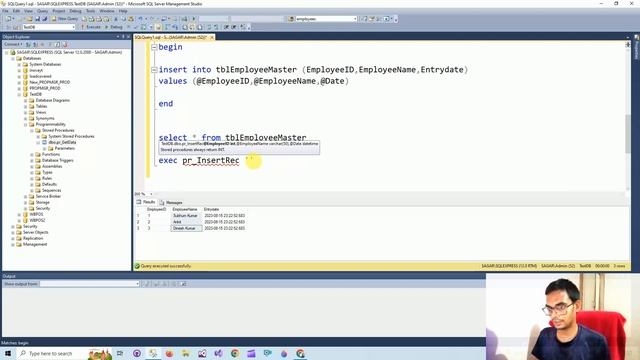Click the Save toolbar icon
640x360 pixels.
point(37,19)
